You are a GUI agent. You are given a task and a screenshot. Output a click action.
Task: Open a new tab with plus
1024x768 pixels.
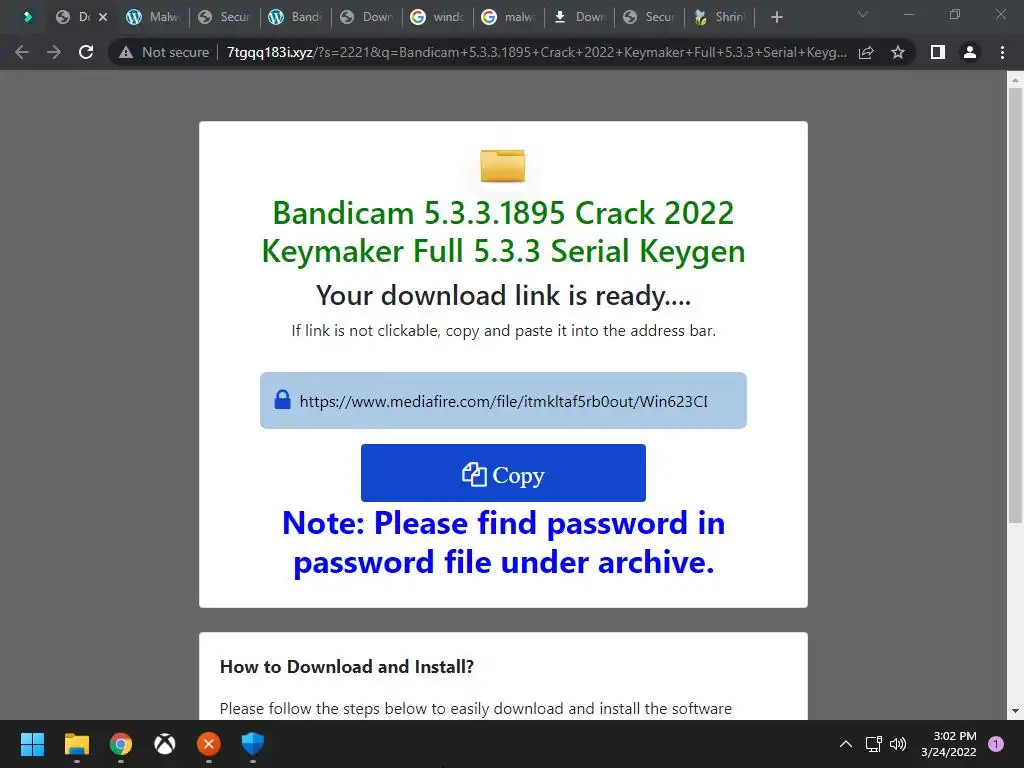pos(776,17)
